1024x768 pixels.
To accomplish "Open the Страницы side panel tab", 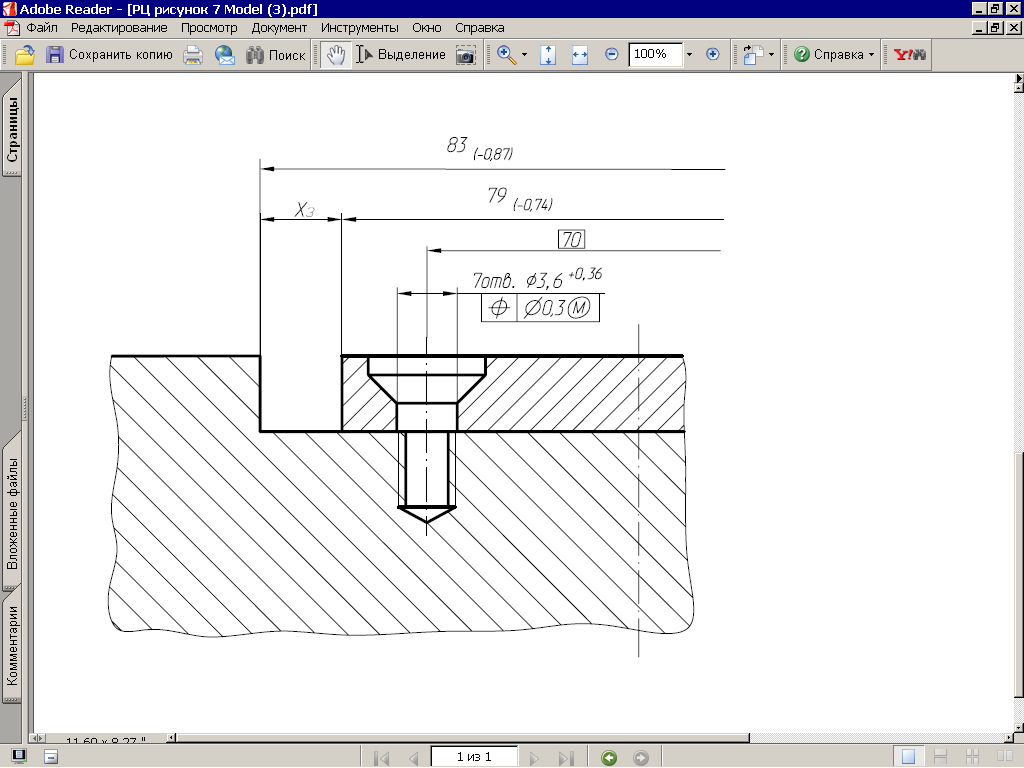I will click(12, 129).
